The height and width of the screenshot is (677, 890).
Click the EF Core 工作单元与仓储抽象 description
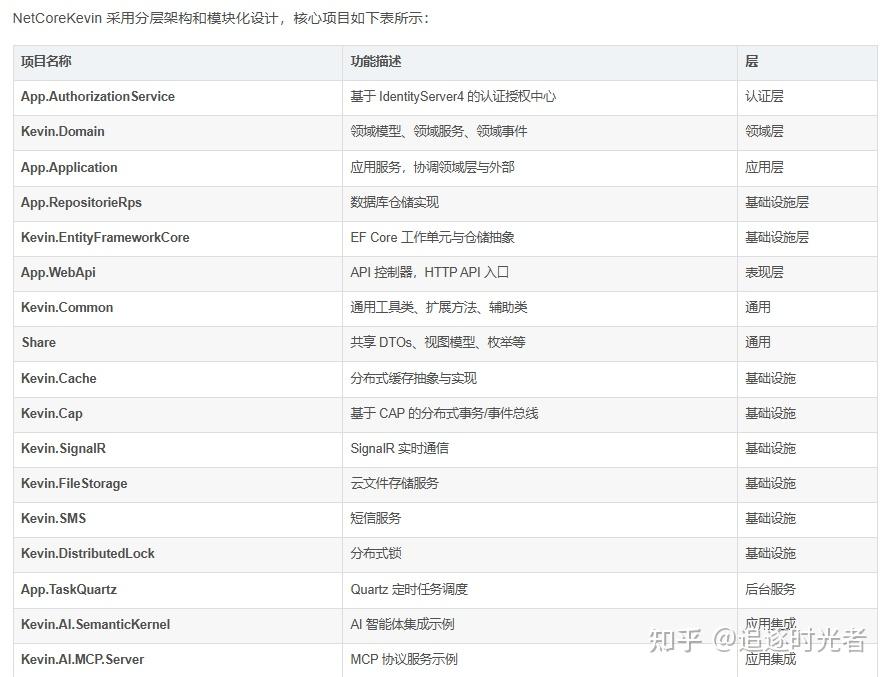tap(433, 237)
